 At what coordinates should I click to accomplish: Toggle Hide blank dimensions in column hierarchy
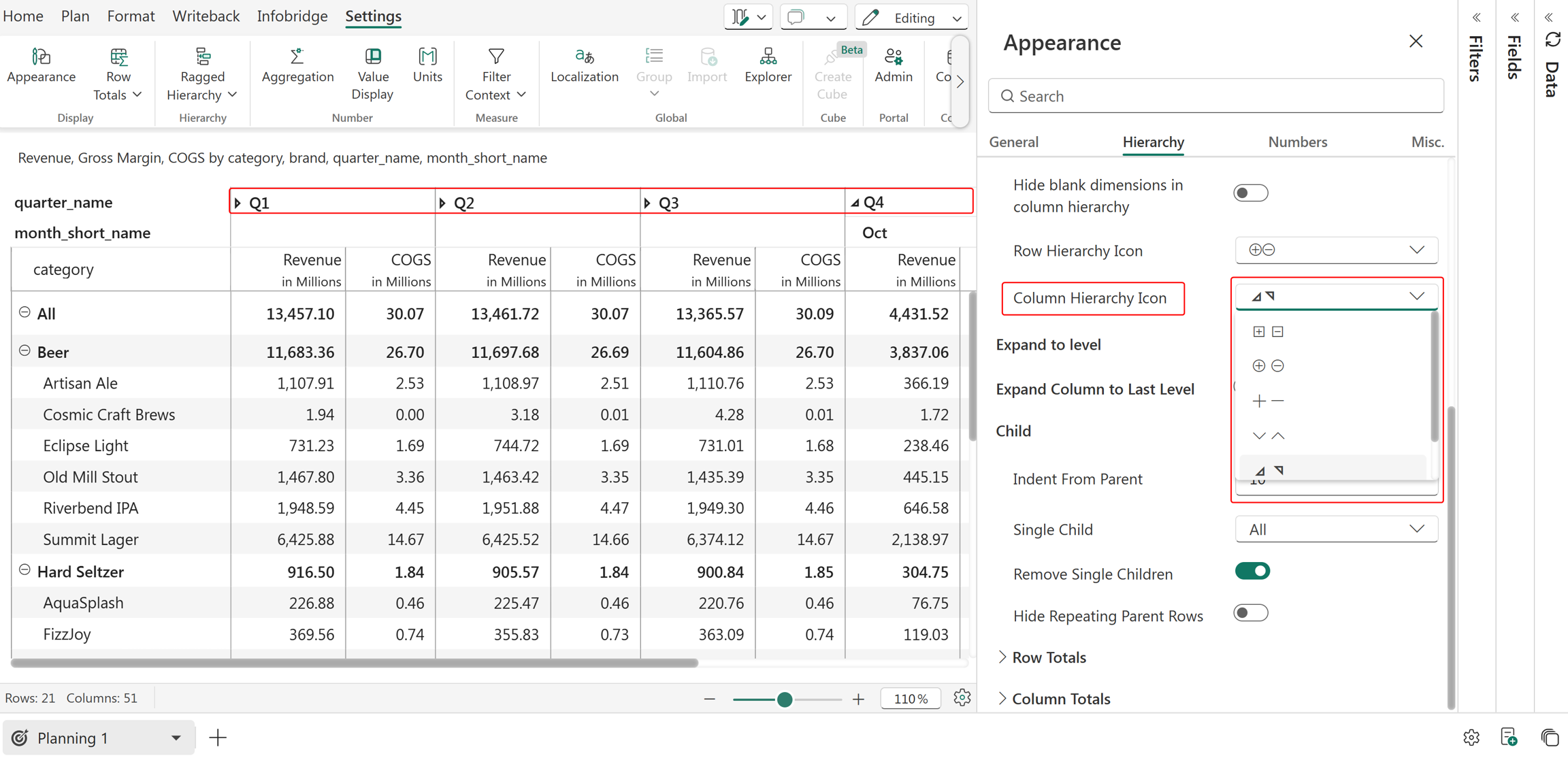[1250, 193]
